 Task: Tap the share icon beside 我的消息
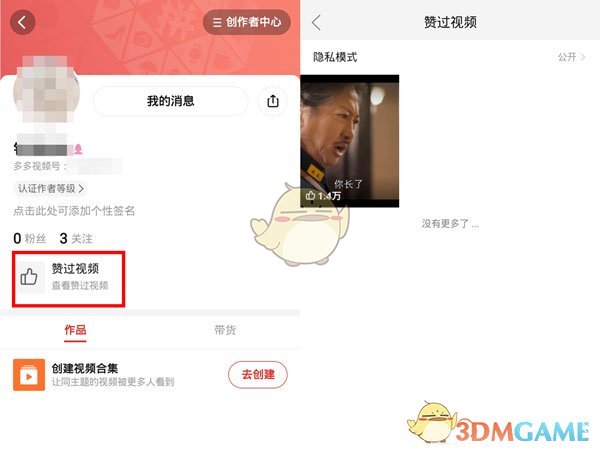[x=272, y=101]
